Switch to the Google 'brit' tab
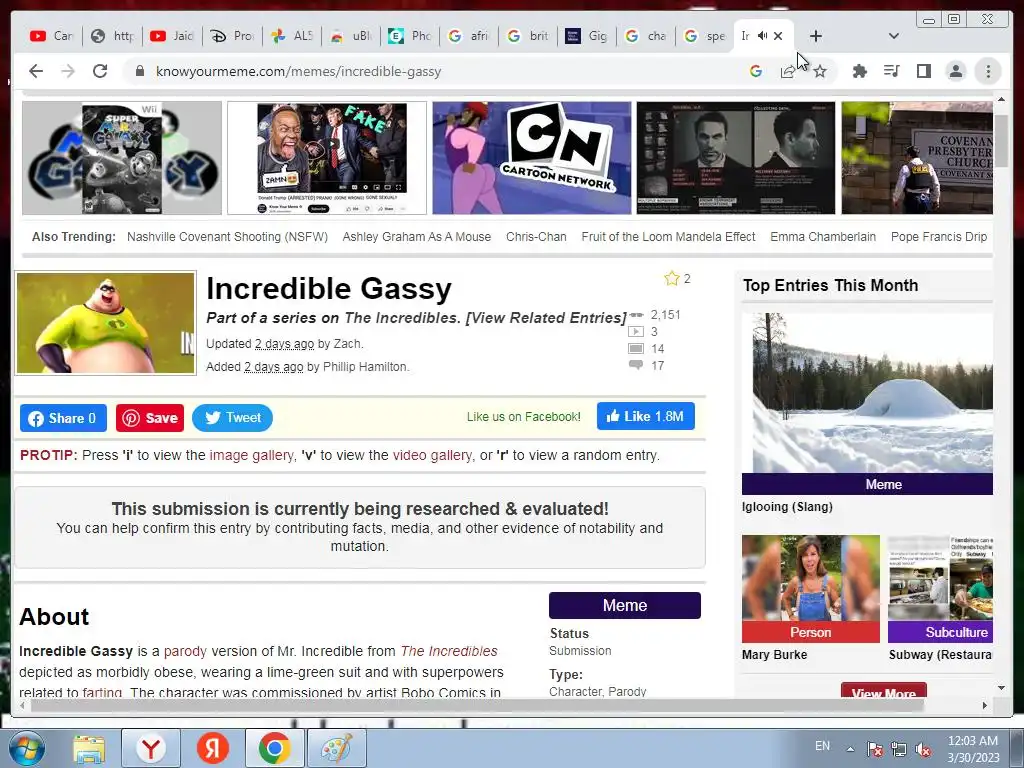This screenshot has width=1024, height=768. (528, 36)
